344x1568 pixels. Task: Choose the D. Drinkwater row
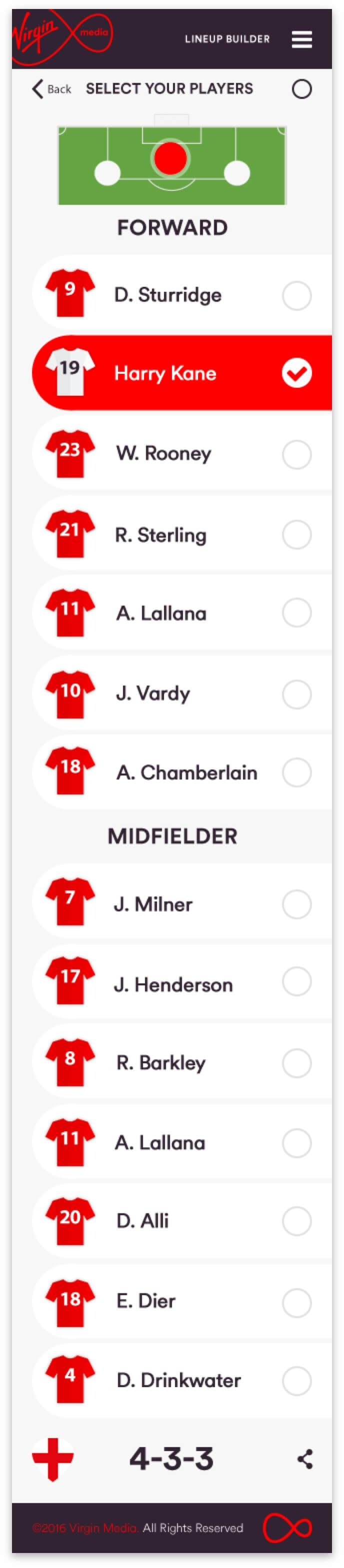click(x=181, y=1379)
